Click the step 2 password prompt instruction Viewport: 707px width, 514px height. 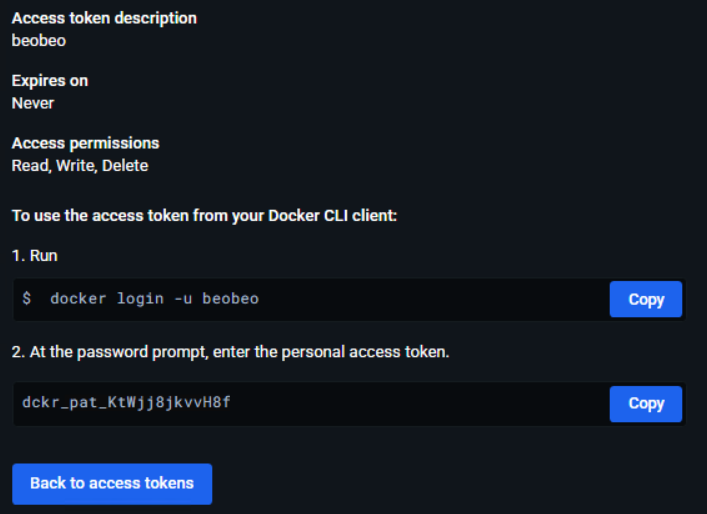230,352
